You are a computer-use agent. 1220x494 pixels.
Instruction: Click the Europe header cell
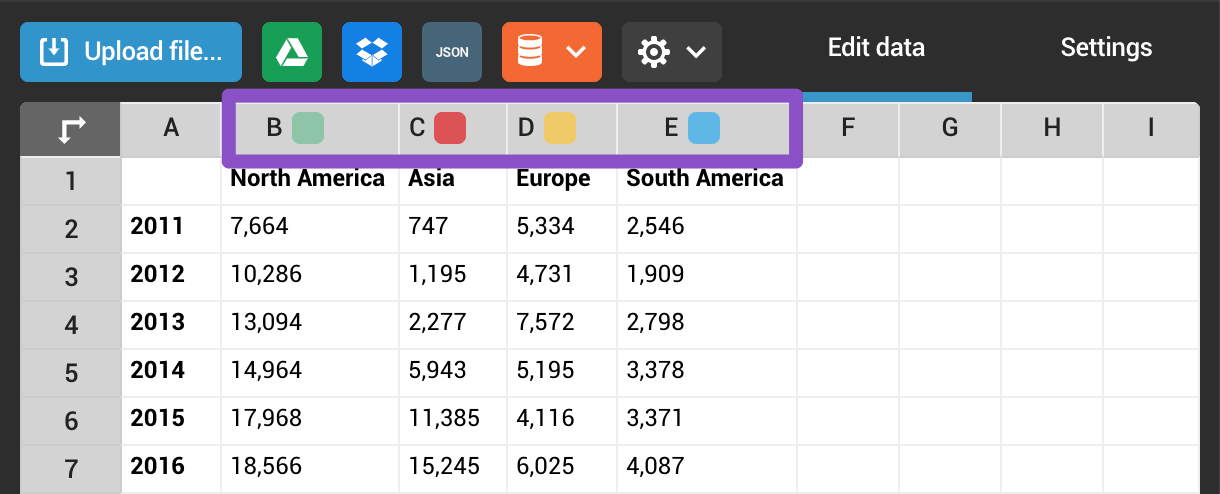pos(562,181)
